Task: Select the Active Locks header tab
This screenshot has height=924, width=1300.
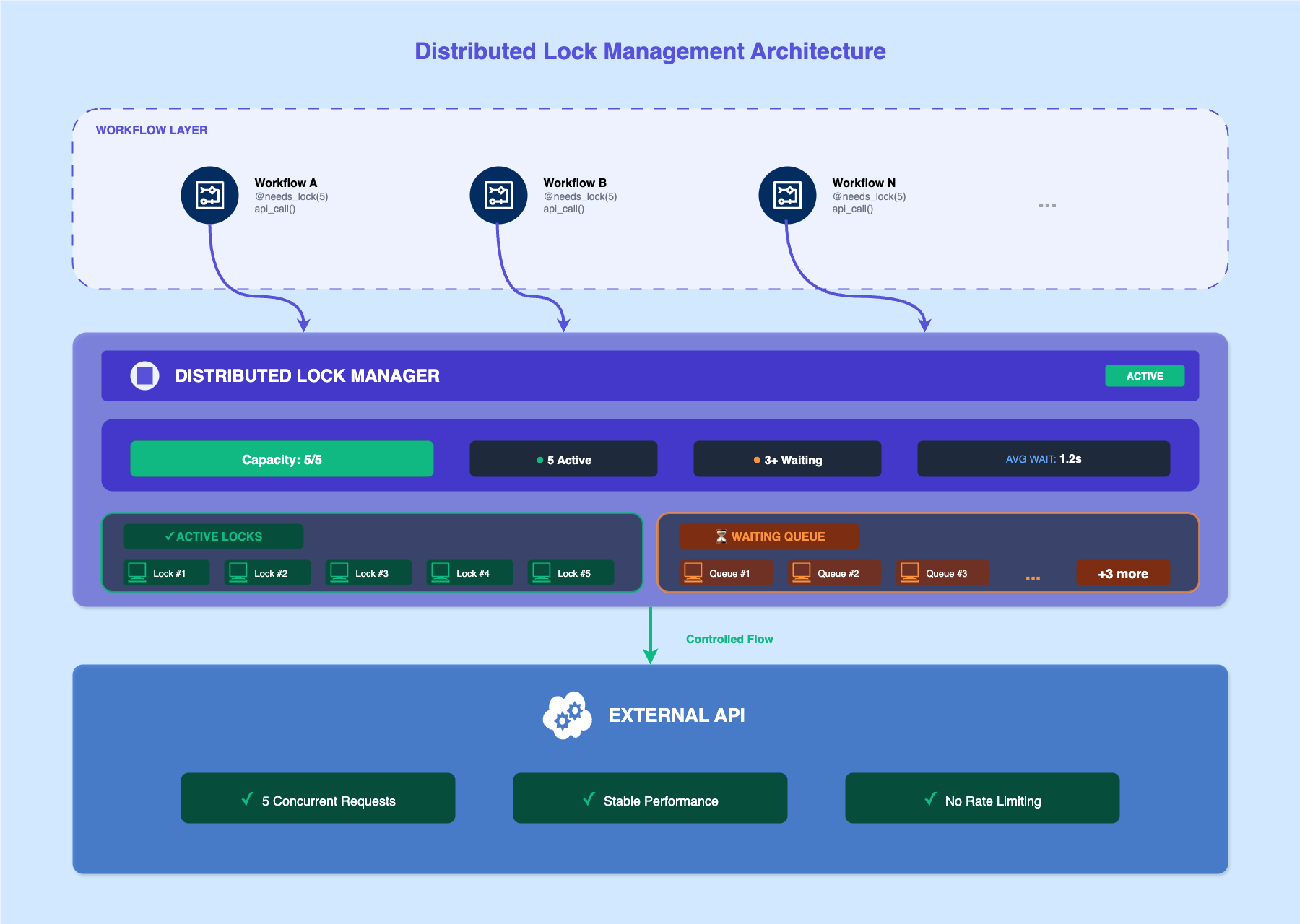Action: (x=213, y=536)
